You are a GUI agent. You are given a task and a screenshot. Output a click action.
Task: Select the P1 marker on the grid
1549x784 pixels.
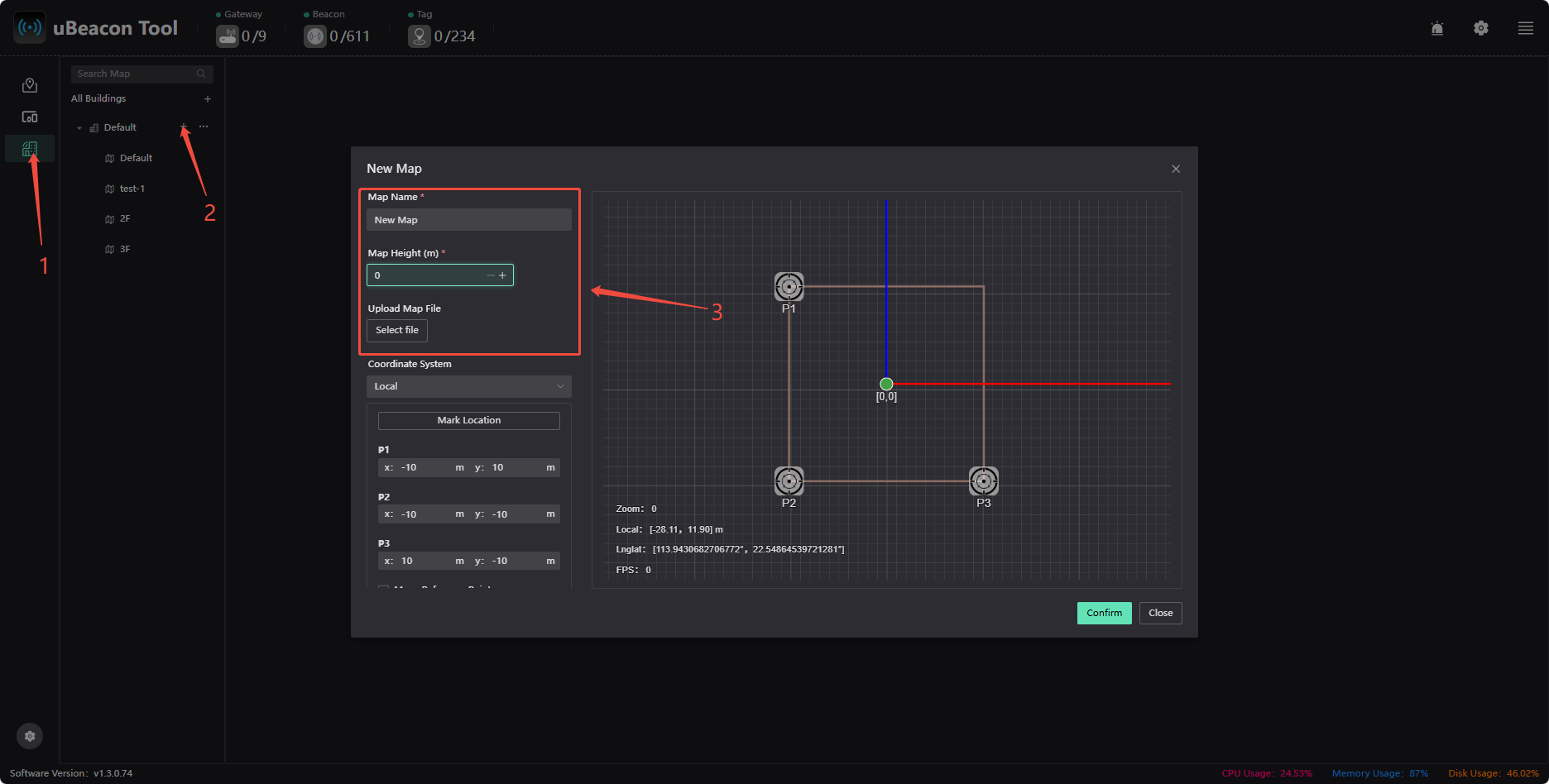[789, 287]
